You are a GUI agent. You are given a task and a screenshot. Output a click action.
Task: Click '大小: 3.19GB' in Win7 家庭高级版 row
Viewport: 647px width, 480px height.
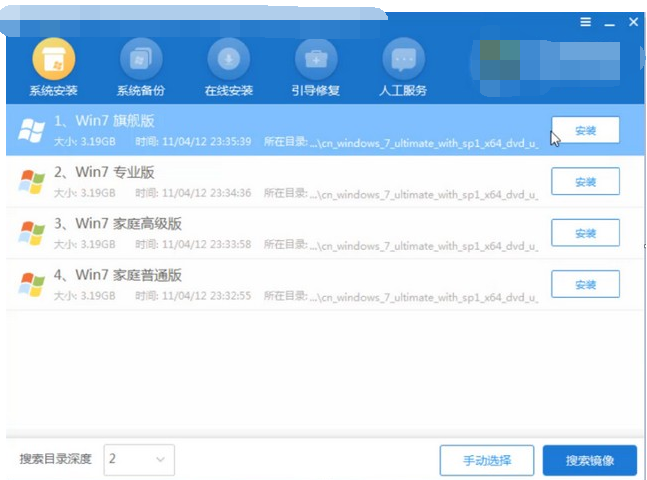85,244
